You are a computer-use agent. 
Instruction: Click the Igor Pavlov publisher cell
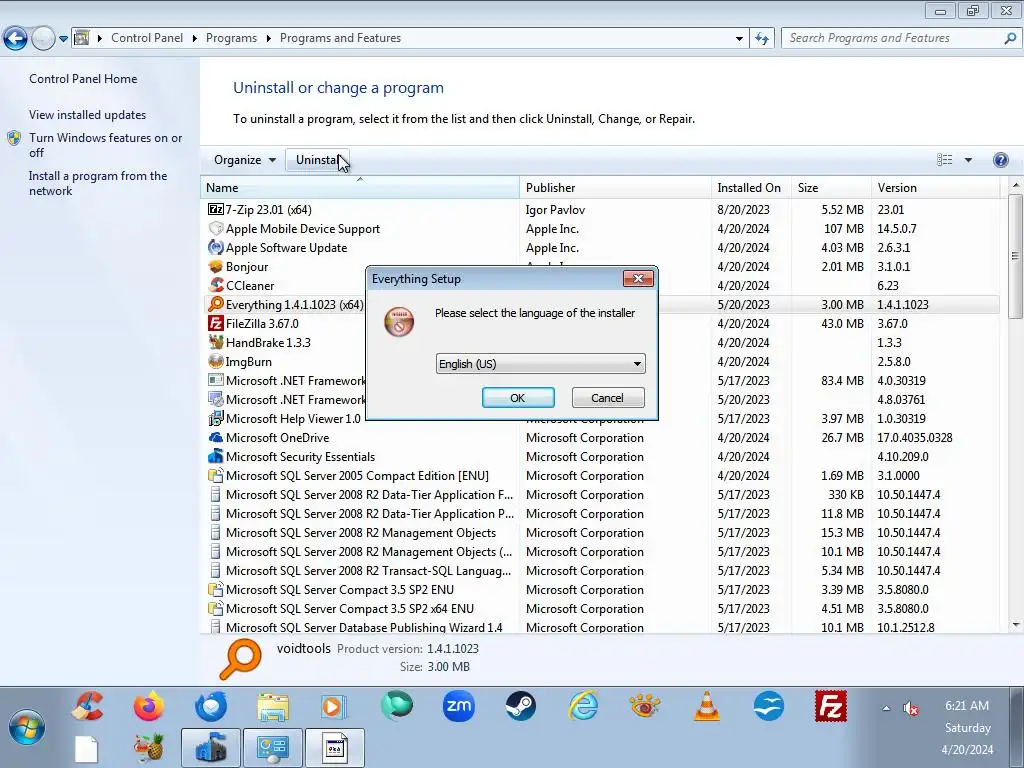tap(555, 210)
